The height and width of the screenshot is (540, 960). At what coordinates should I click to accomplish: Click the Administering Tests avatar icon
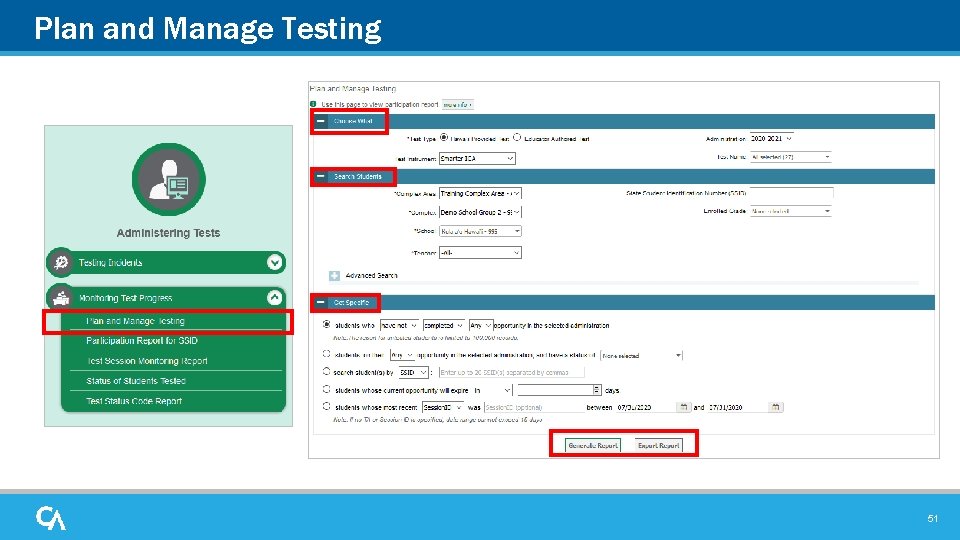tap(168, 179)
